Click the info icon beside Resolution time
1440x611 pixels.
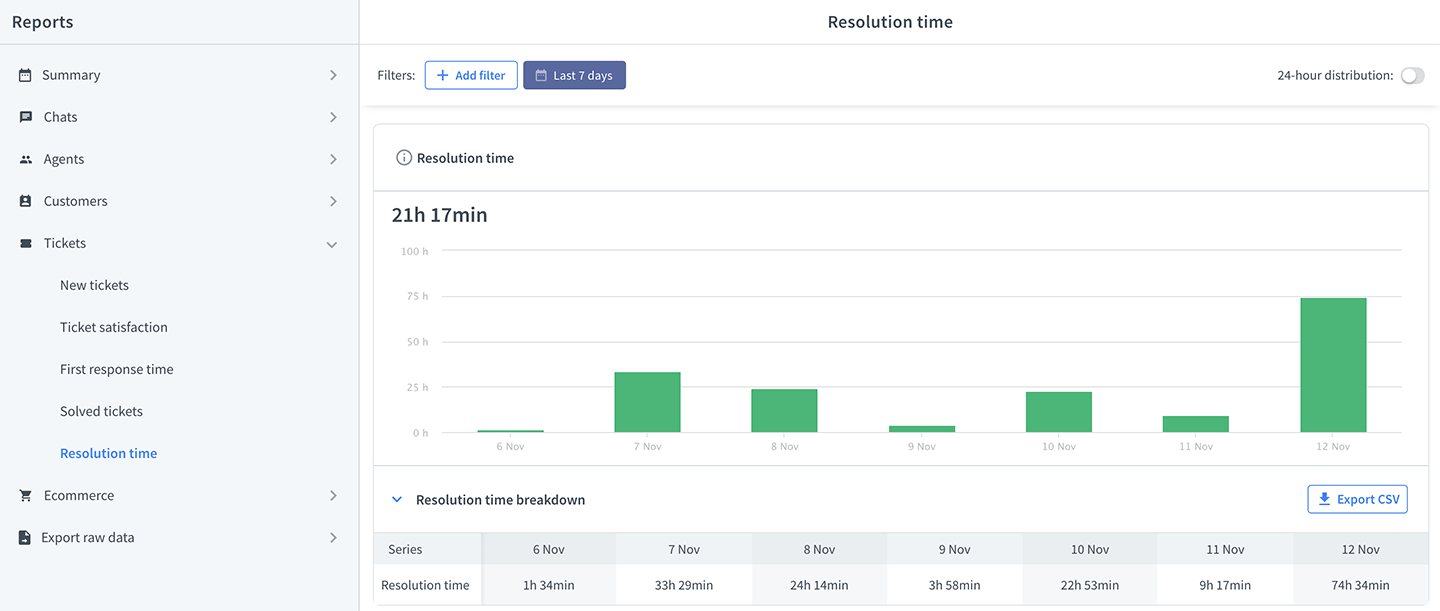(404, 158)
